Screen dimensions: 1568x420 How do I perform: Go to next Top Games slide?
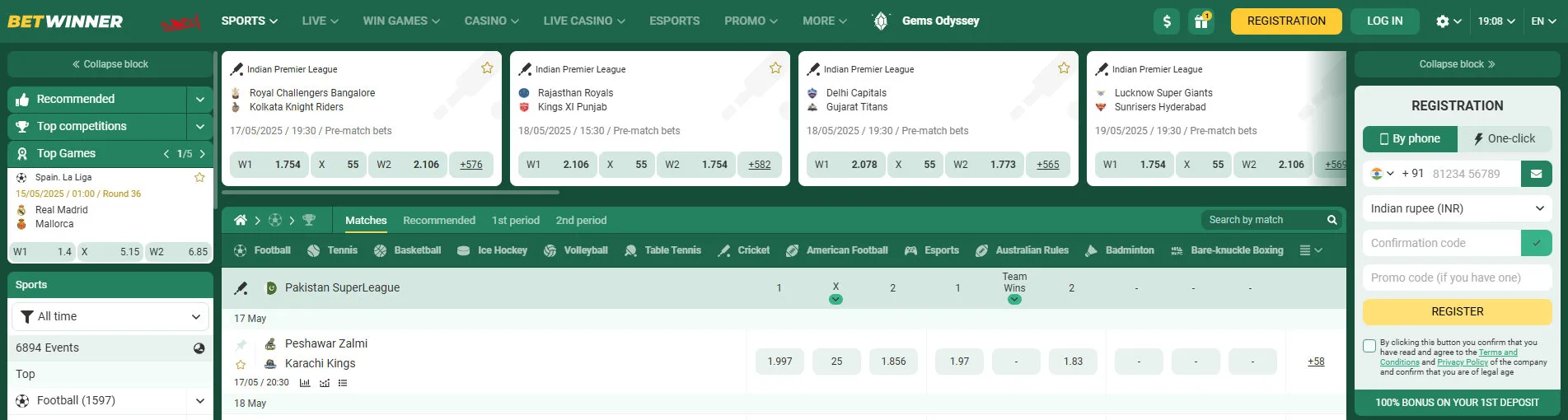tap(203, 154)
